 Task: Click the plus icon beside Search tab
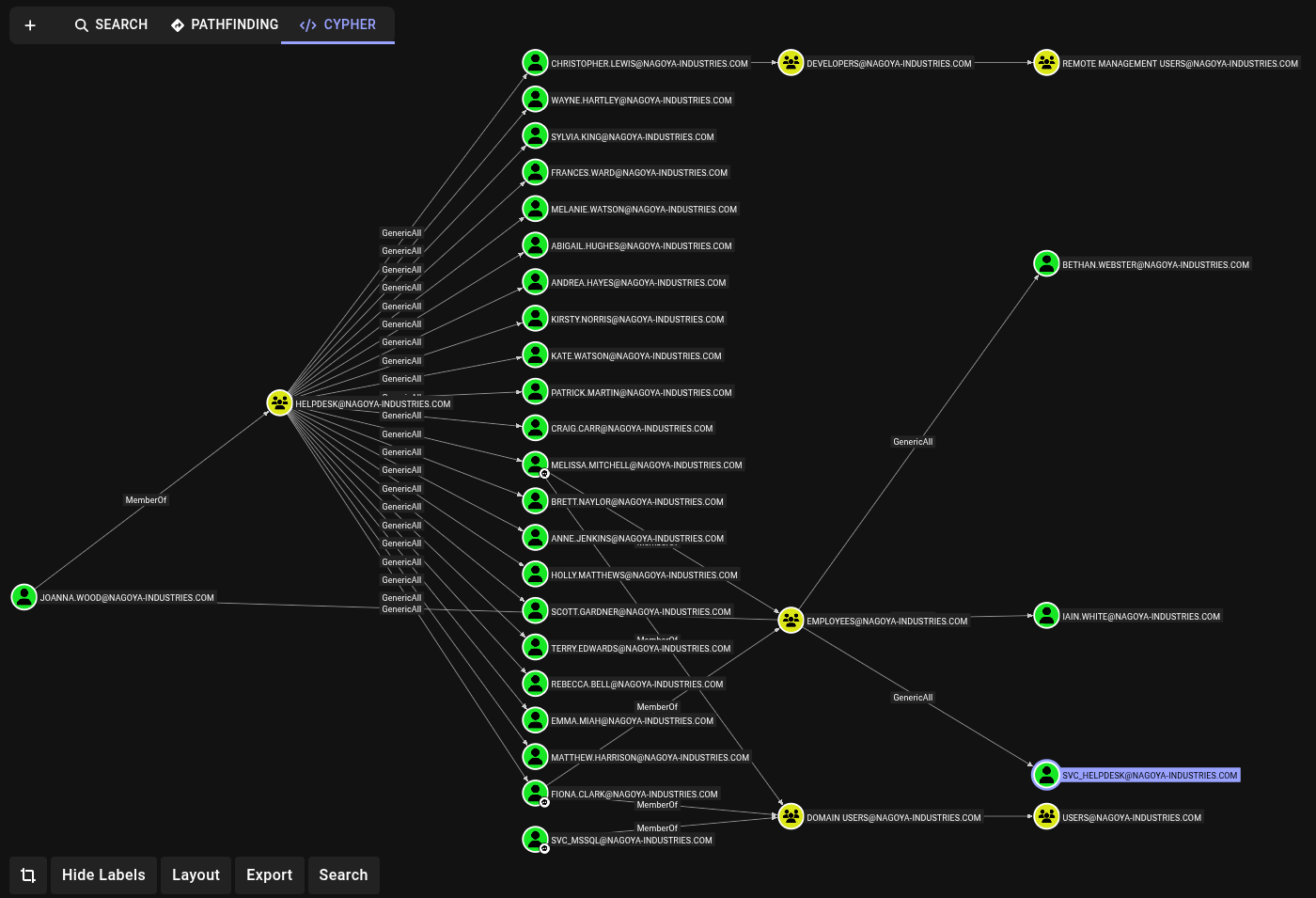(30, 25)
